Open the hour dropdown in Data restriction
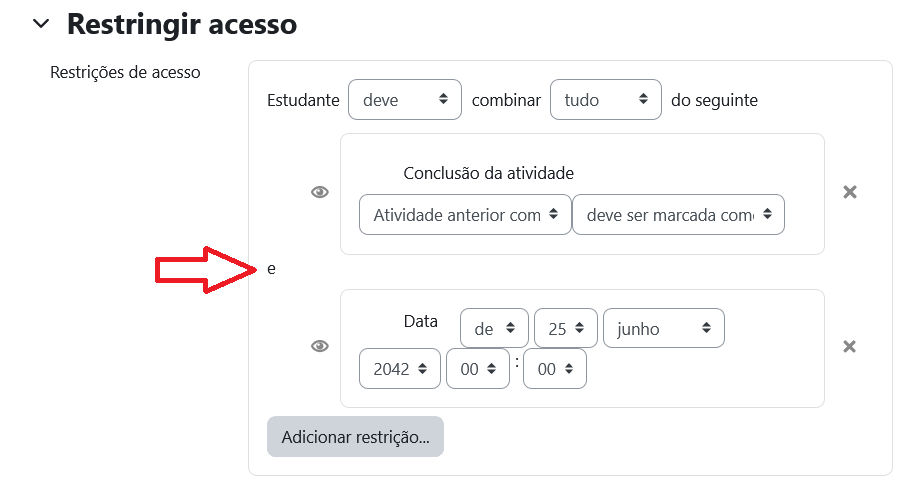Screen dimensions: 916x484 (478, 370)
